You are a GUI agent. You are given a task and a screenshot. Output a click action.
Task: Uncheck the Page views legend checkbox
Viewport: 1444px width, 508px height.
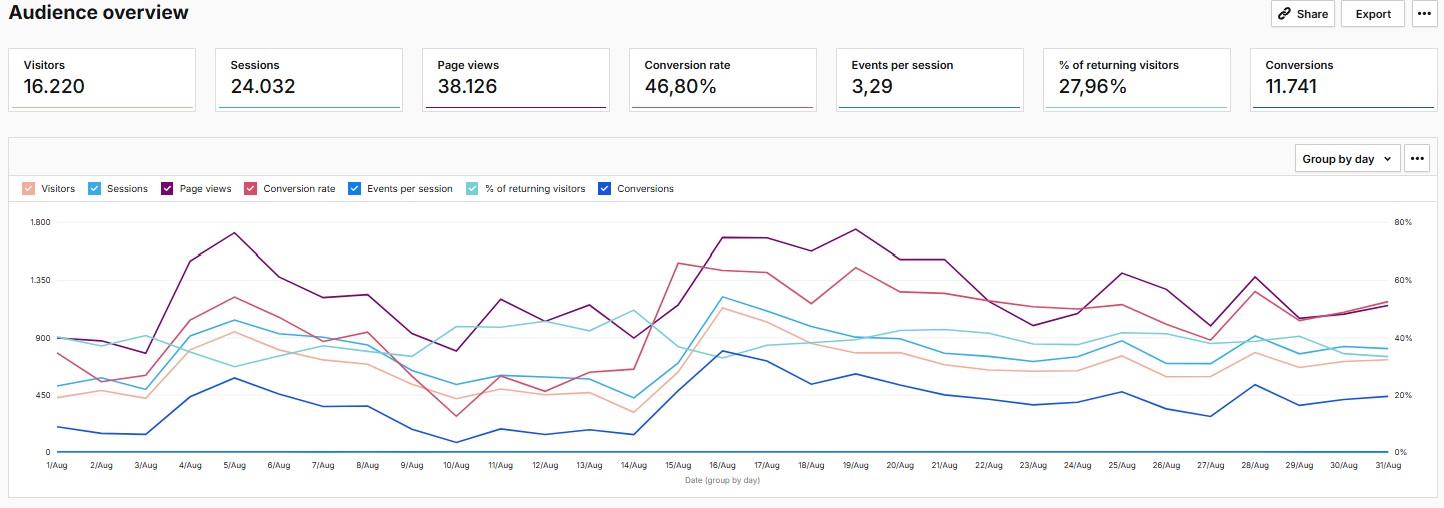point(168,188)
